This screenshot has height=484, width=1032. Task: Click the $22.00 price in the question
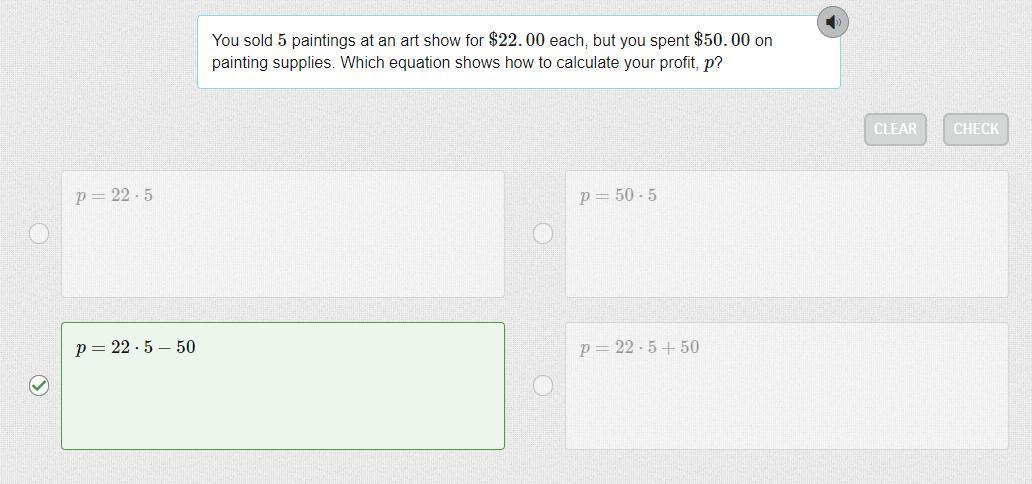point(516,40)
